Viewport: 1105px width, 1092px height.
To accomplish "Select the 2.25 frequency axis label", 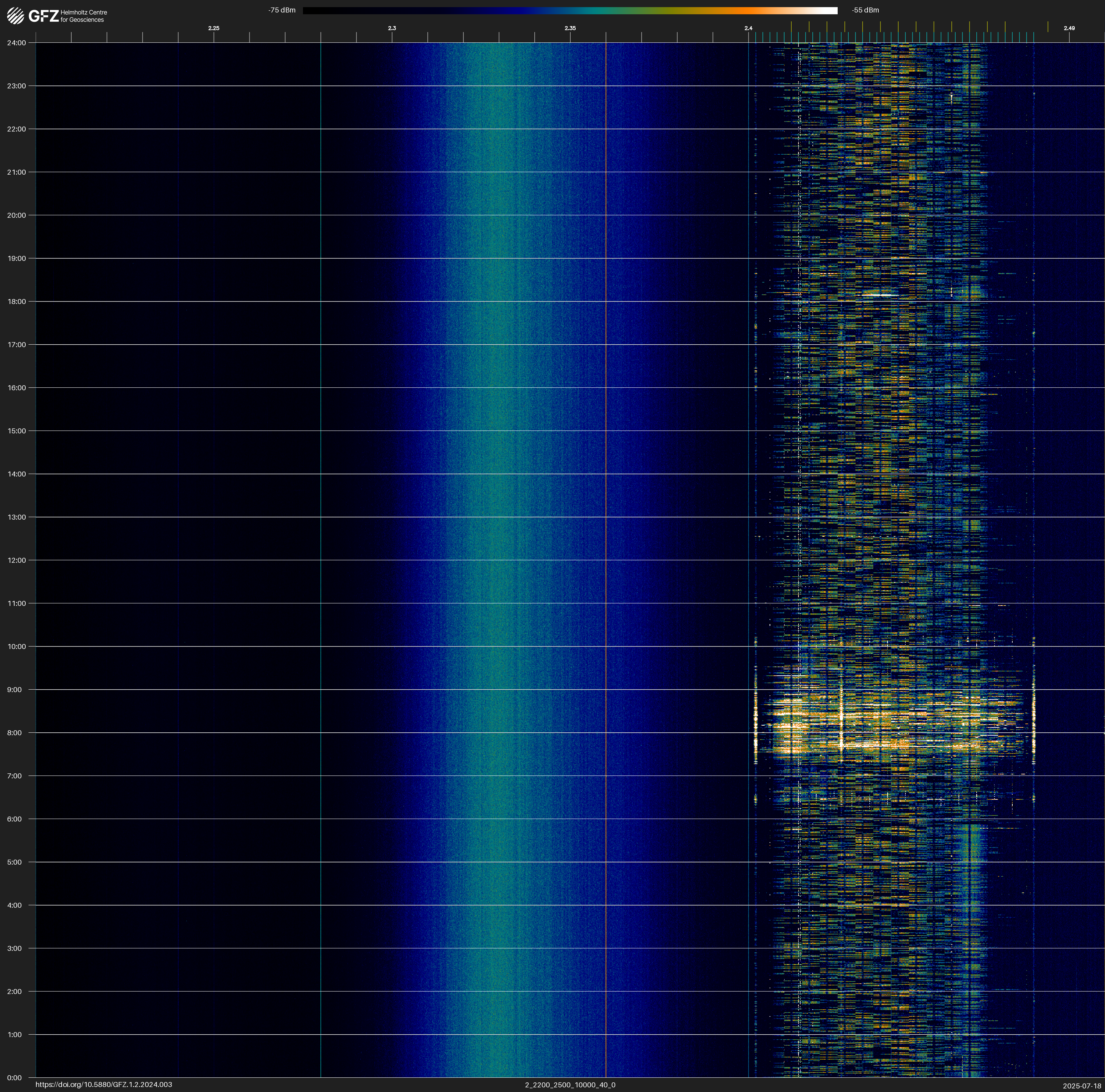I will pos(213,28).
